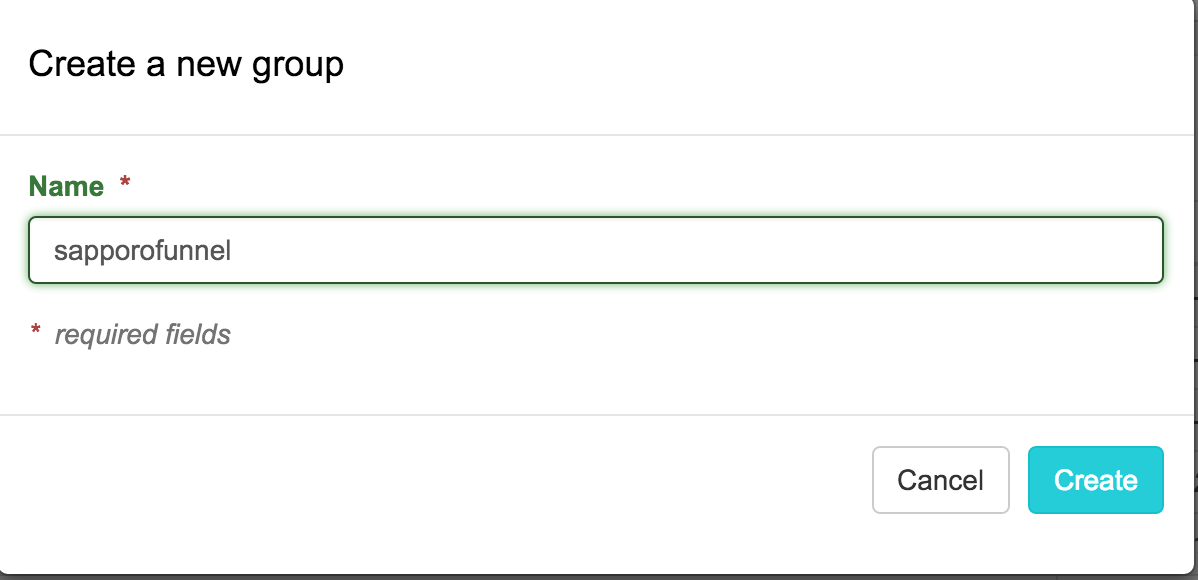This screenshot has height=580, width=1198.
Task: Confirm group creation with Create
Action: coord(1095,480)
